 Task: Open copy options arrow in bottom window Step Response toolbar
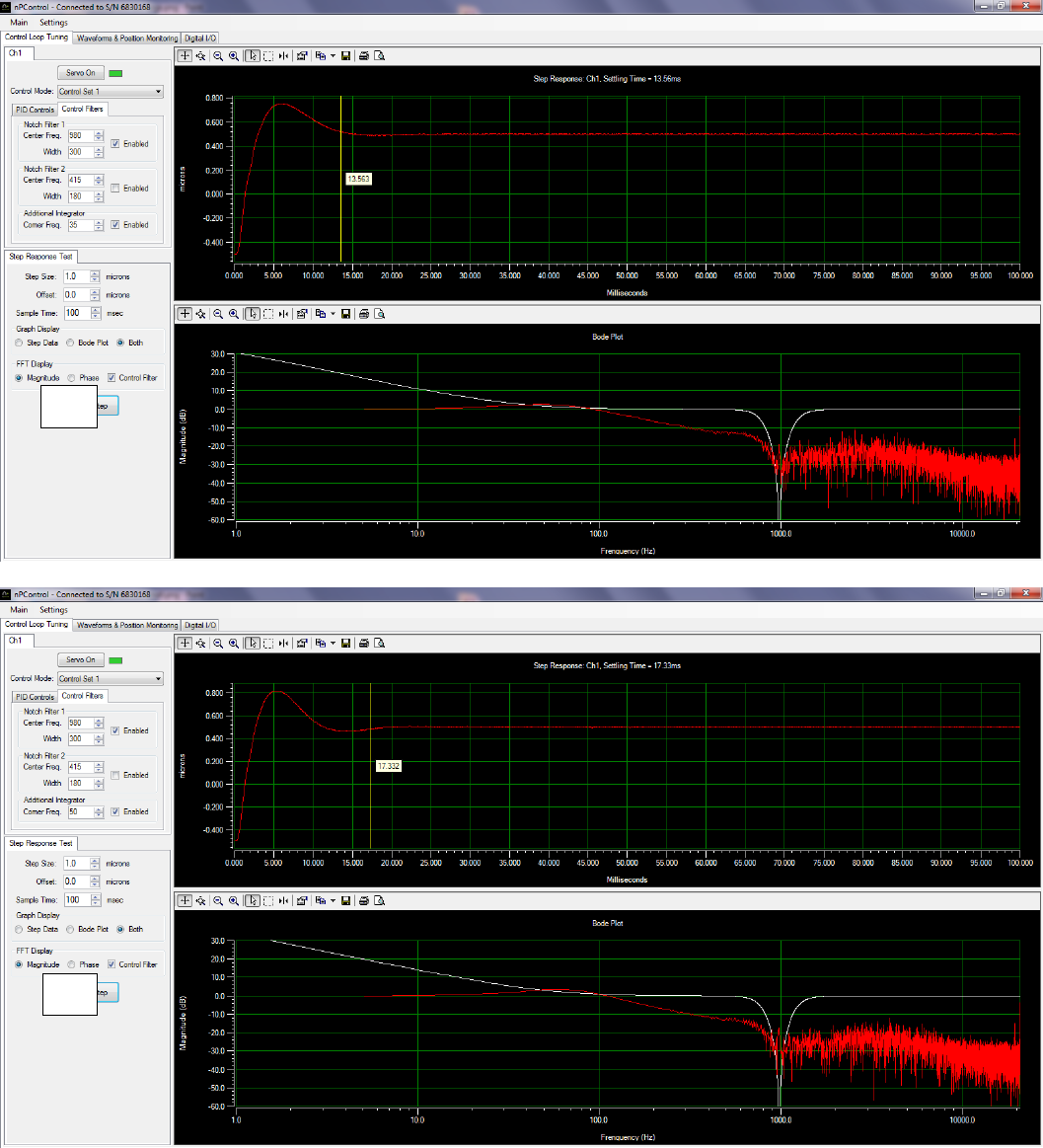pyautogui.click(x=333, y=643)
